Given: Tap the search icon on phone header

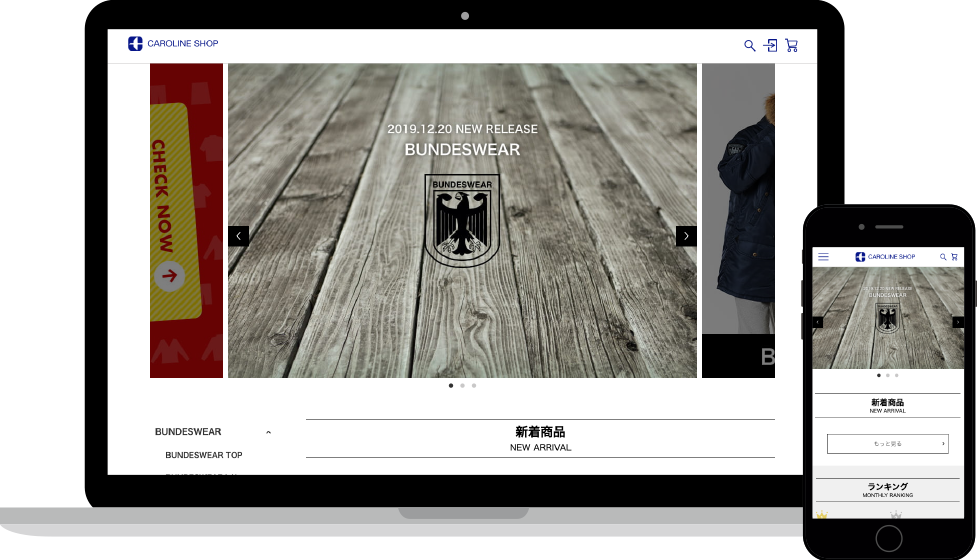Looking at the screenshot, I should point(943,257).
